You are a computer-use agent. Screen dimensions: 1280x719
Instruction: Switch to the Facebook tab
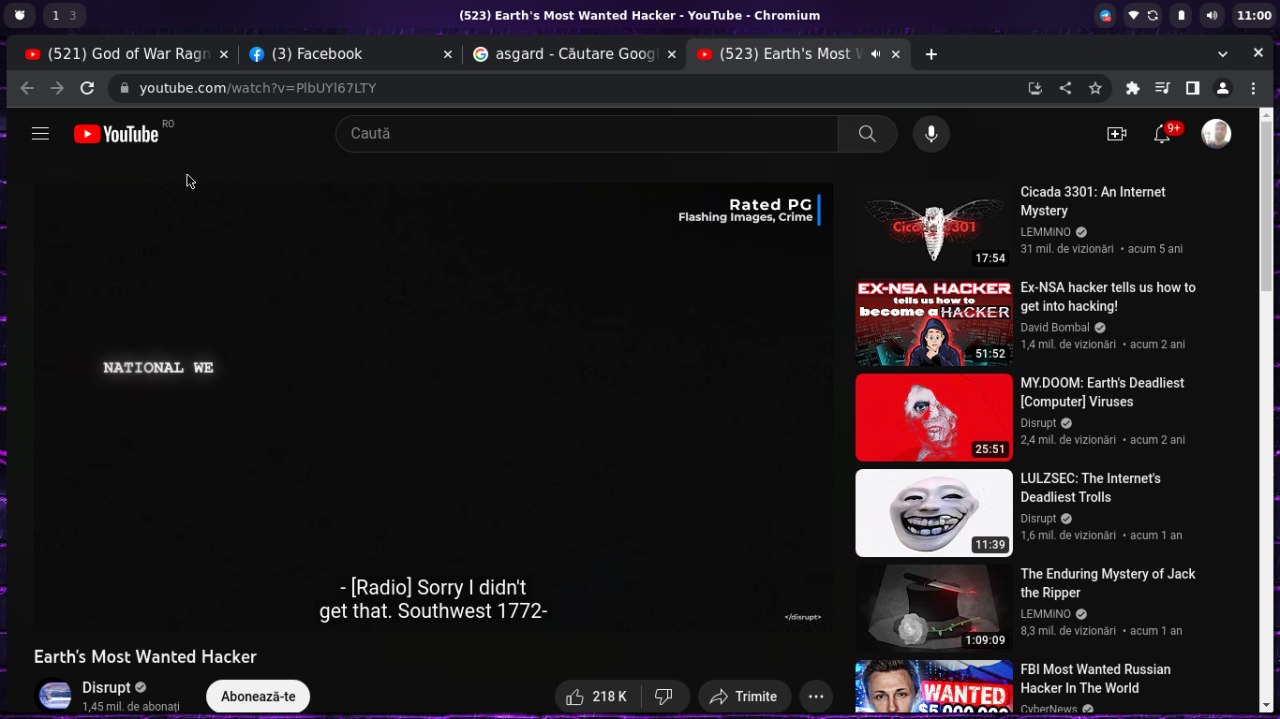tap(349, 54)
